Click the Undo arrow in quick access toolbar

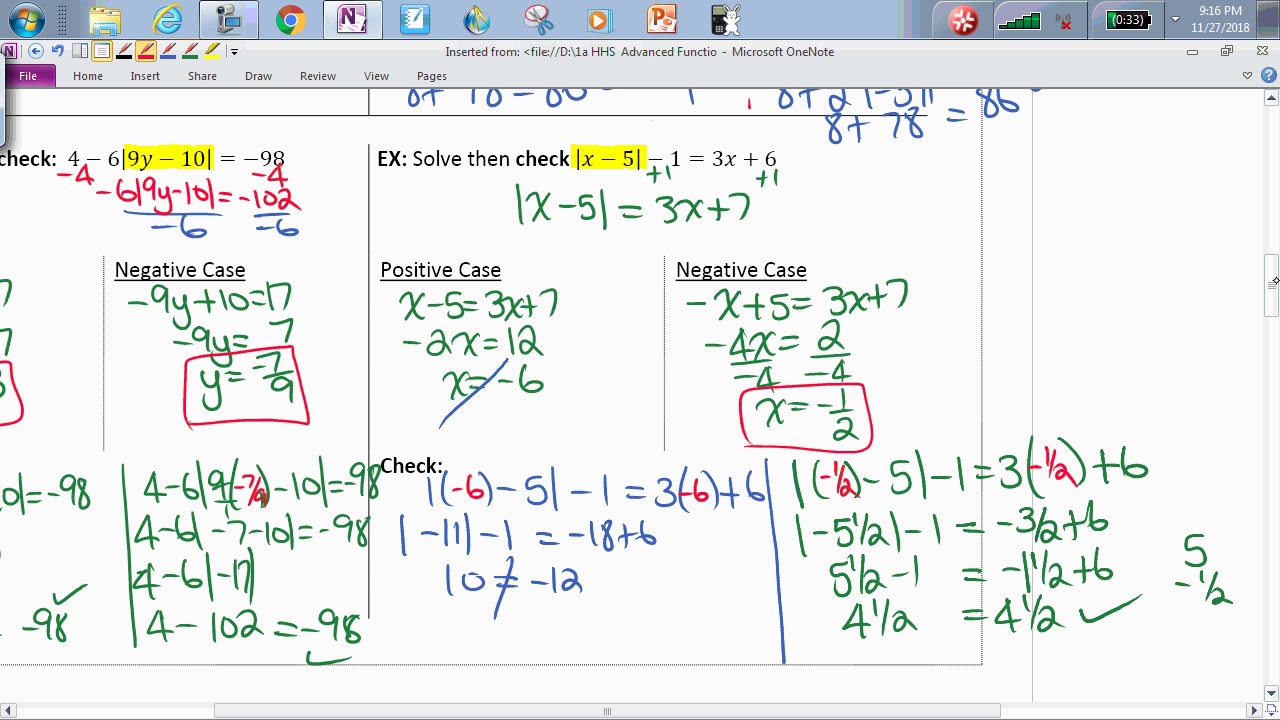58,51
